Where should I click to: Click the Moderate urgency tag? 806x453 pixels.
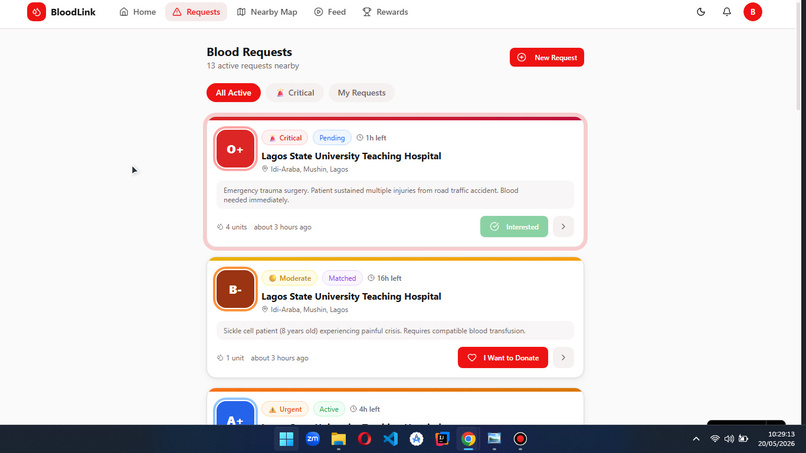[289, 278]
